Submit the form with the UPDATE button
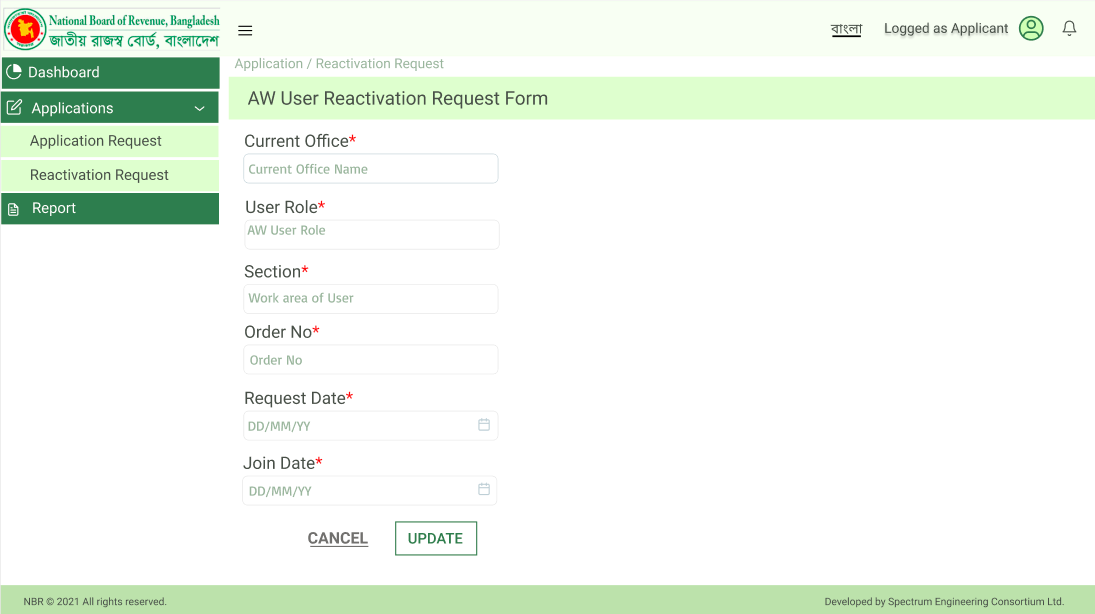The image size is (1095, 614). 436,539
